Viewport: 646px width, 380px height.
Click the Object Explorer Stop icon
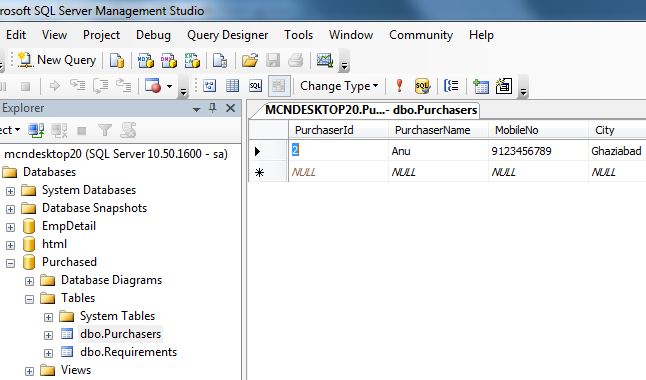82,131
